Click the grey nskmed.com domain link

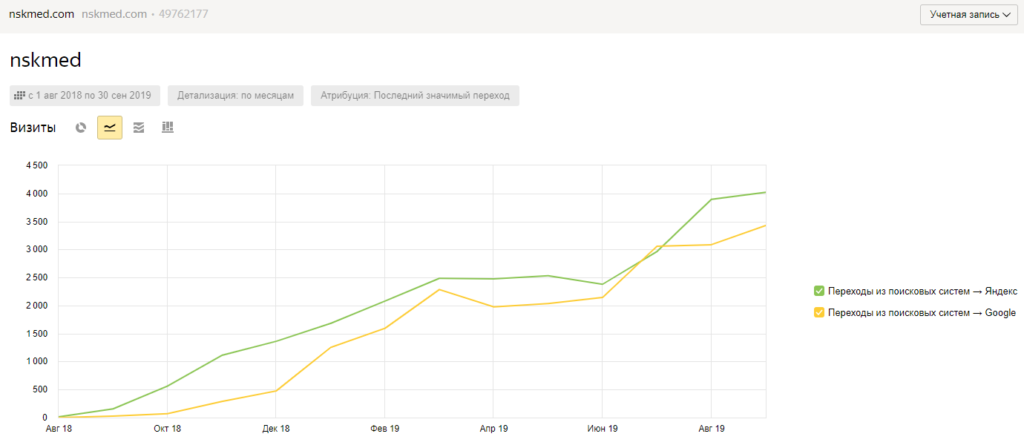click(114, 14)
